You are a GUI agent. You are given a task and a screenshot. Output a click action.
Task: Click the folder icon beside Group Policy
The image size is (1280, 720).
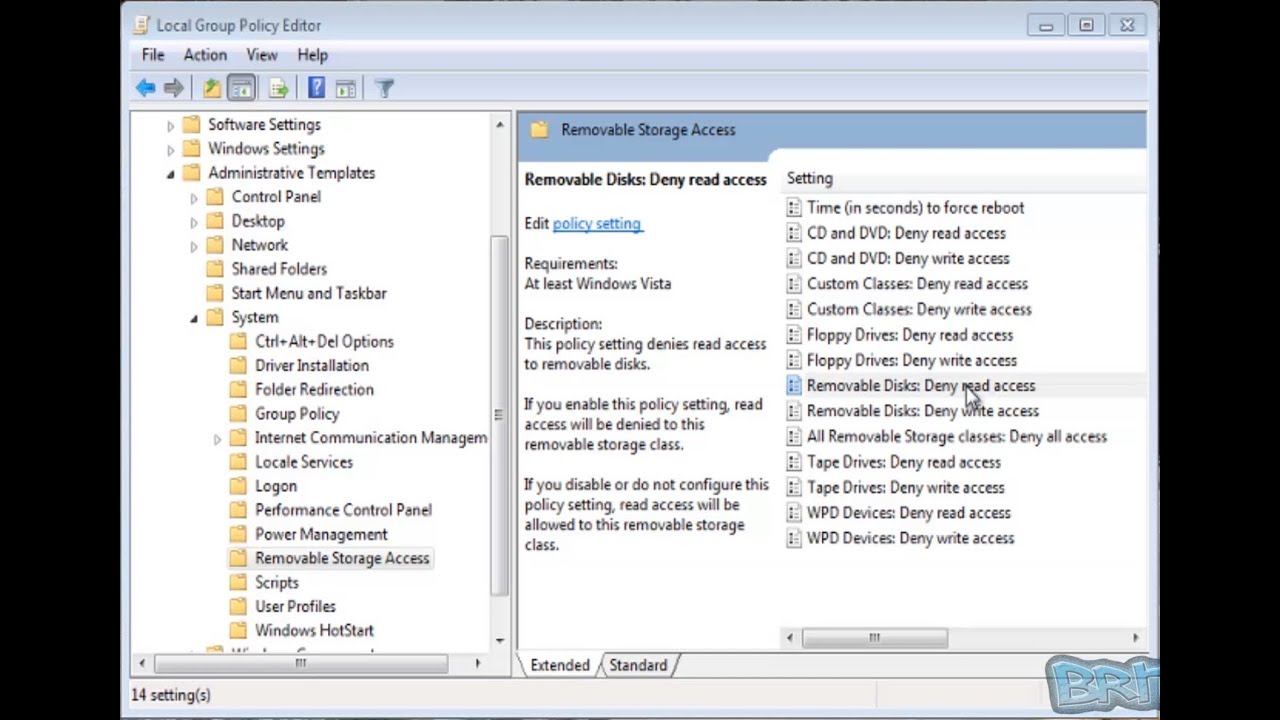238,414
